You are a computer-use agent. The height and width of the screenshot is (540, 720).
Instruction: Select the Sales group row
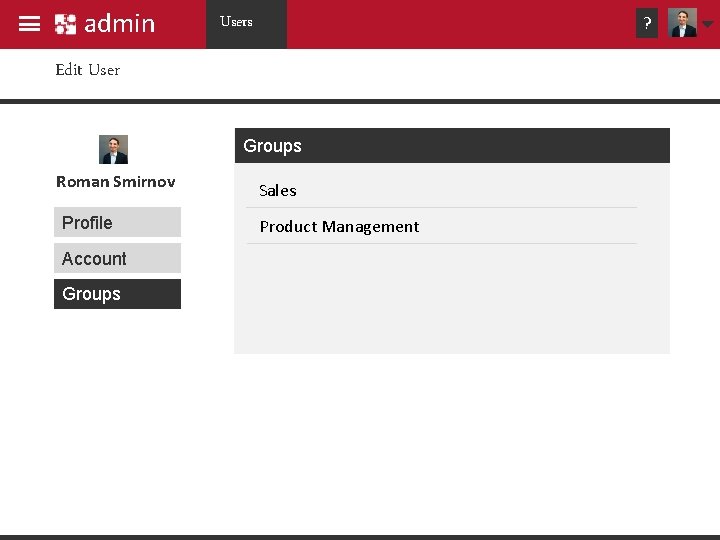click(441, 191)
